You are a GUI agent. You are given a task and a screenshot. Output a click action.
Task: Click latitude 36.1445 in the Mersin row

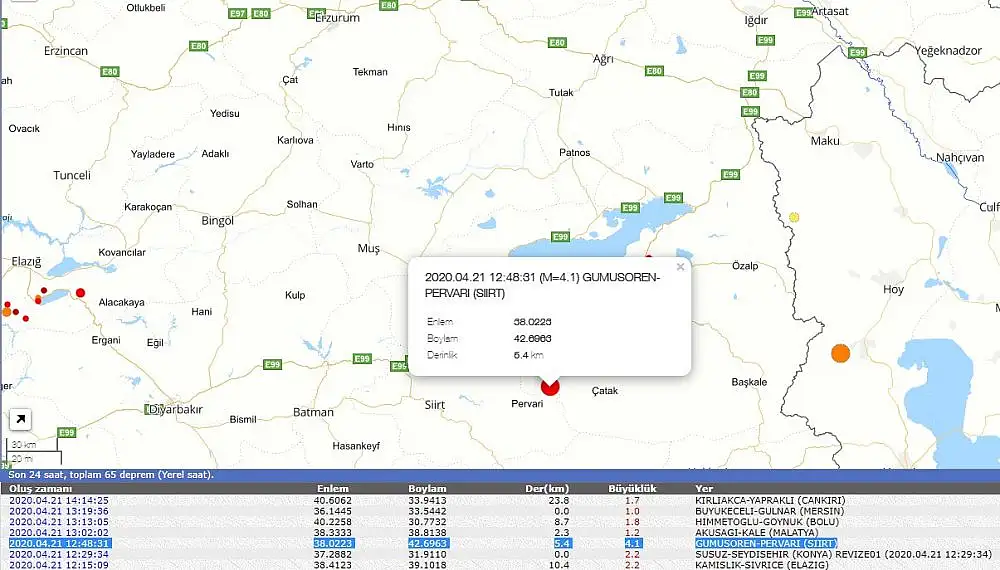tap(332, 511)
